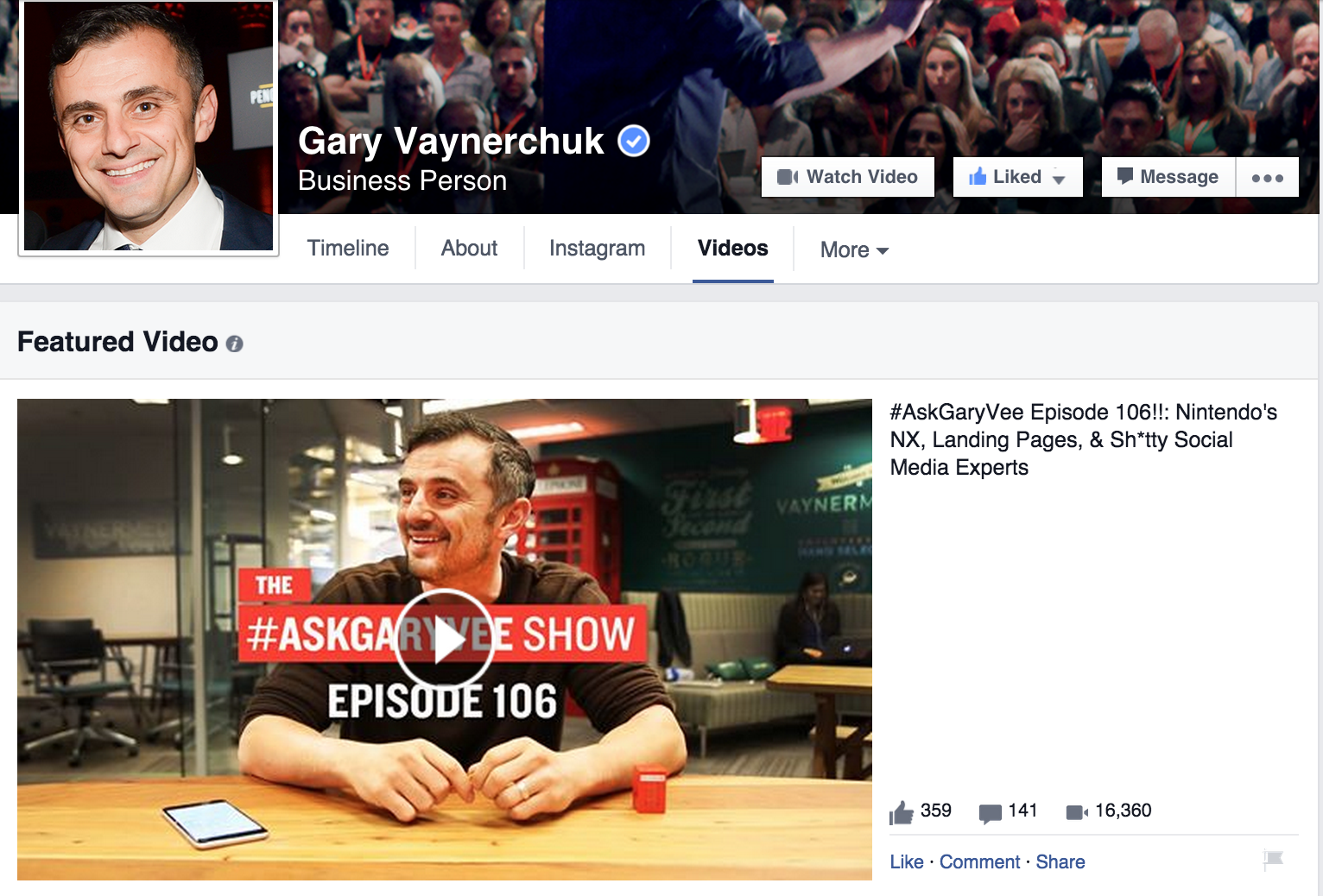The height and width of the screenshot is (896, 1323).
Task: Click the 359 likes count
Action: 936,811
